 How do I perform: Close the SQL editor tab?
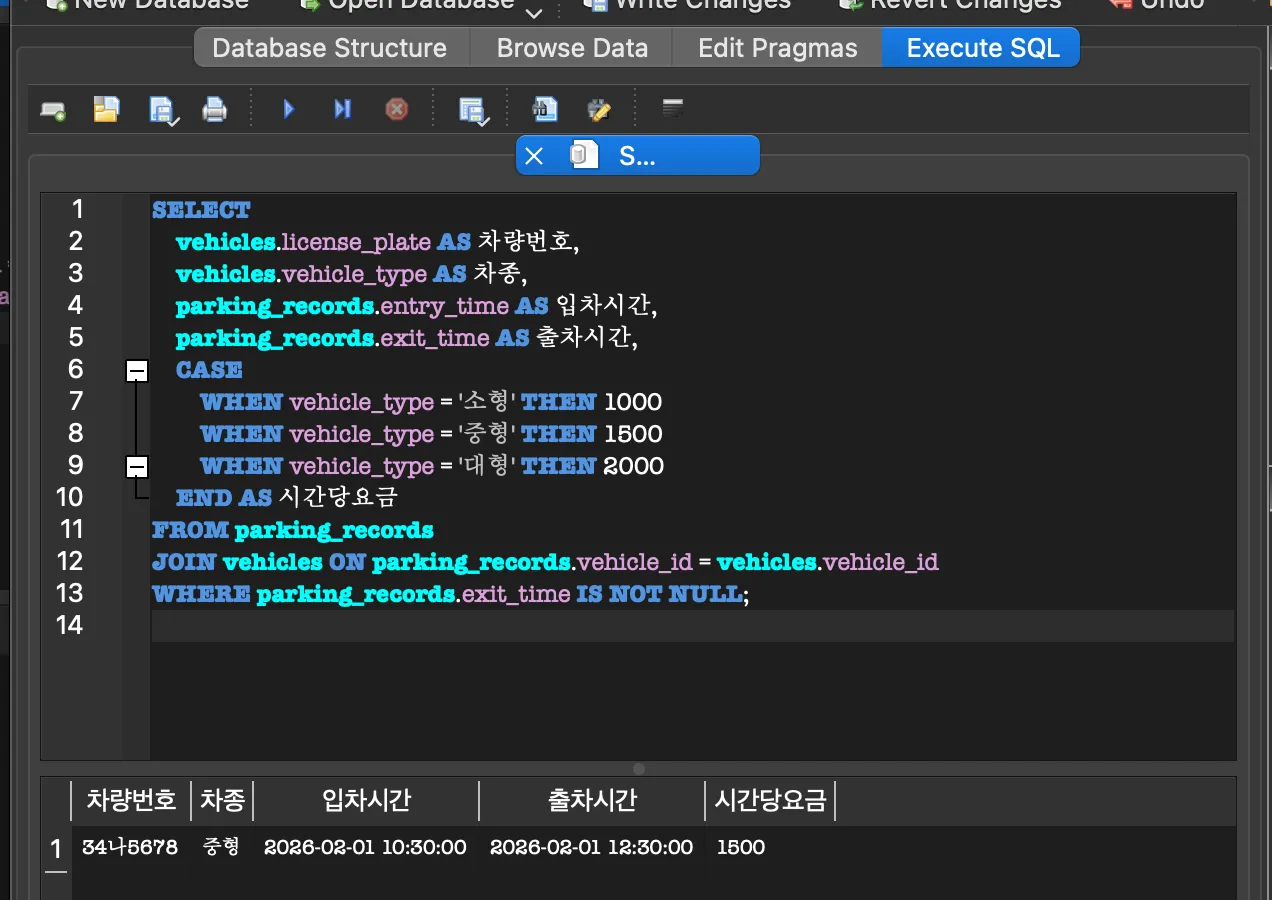pos(534,156)
